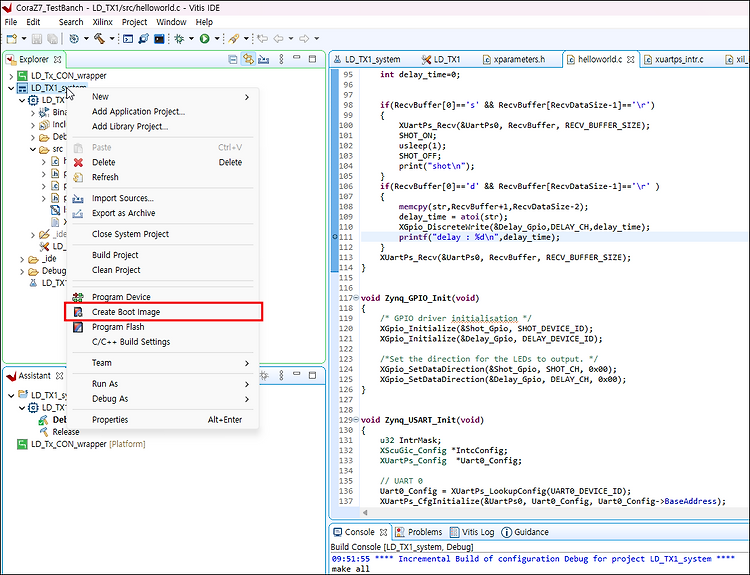The height and width of the screenshot is (575, 750).
Task: Collapse the src folder tree node
Action: coord(33,149)
